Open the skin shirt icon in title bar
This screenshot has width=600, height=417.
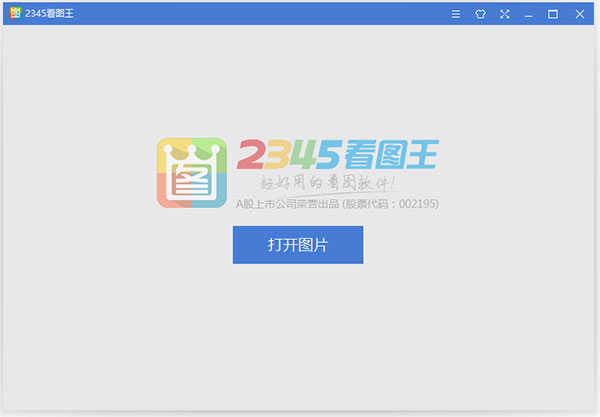[x=480, y=14]
